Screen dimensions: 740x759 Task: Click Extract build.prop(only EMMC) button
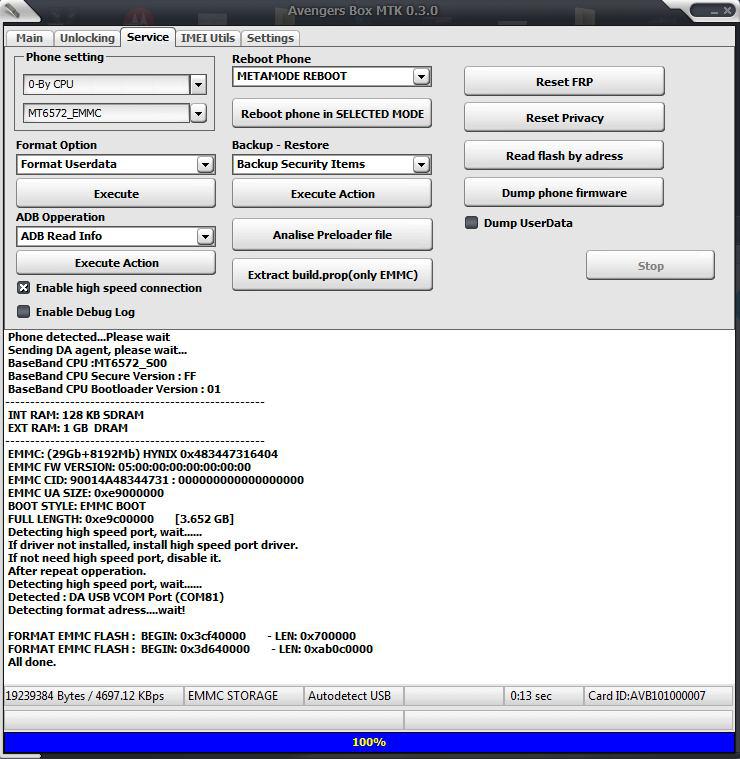[332, 275]
